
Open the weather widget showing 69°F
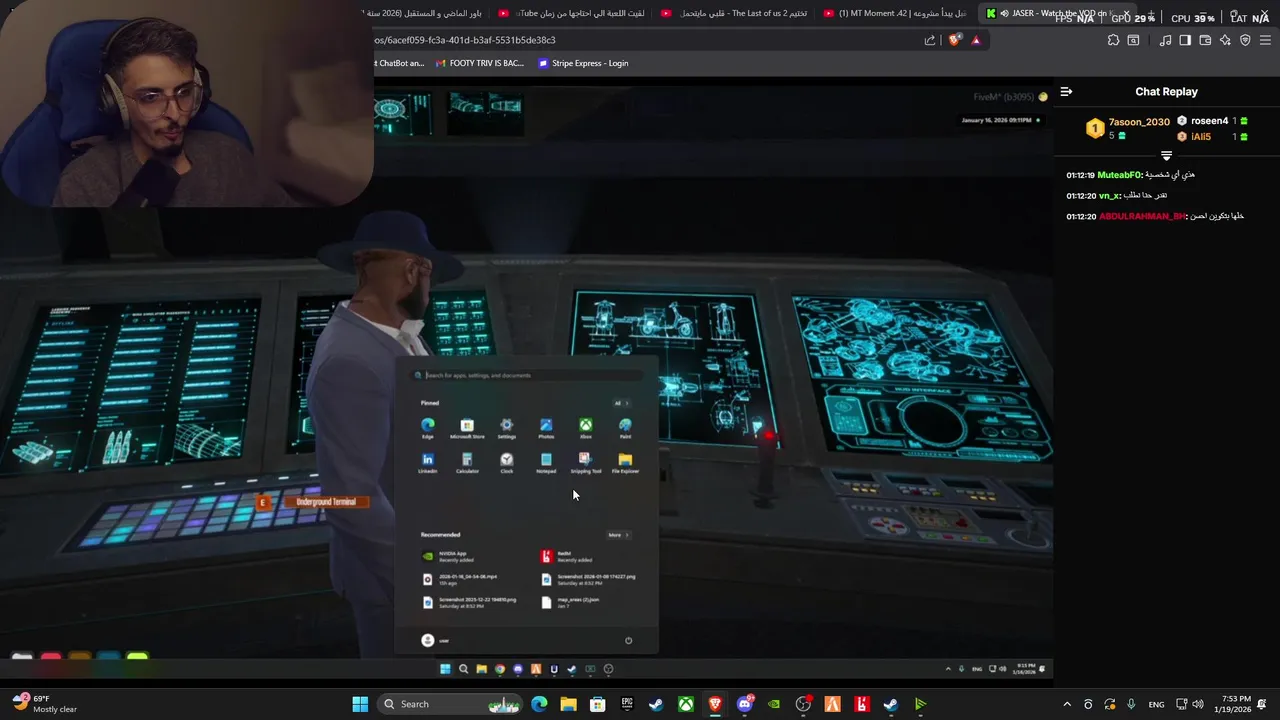[45, 704]
